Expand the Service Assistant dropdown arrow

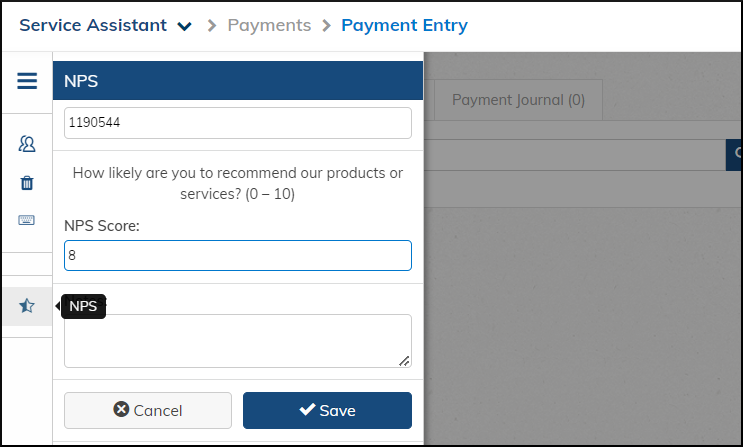184,27
